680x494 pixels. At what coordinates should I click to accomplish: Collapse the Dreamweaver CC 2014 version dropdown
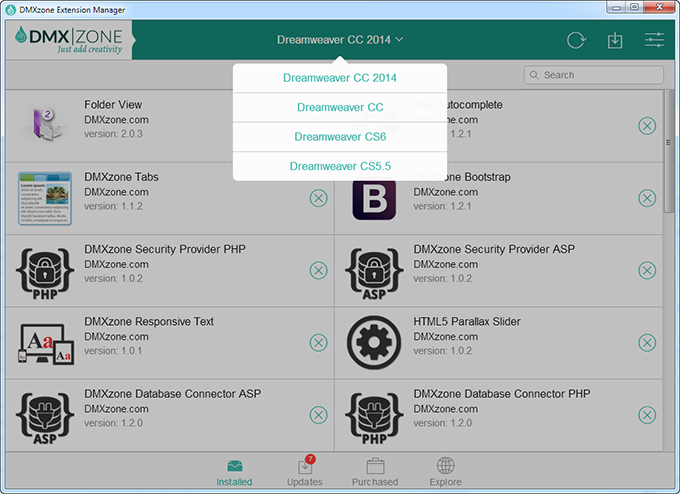pyautogui.click(x=340, y=40)
